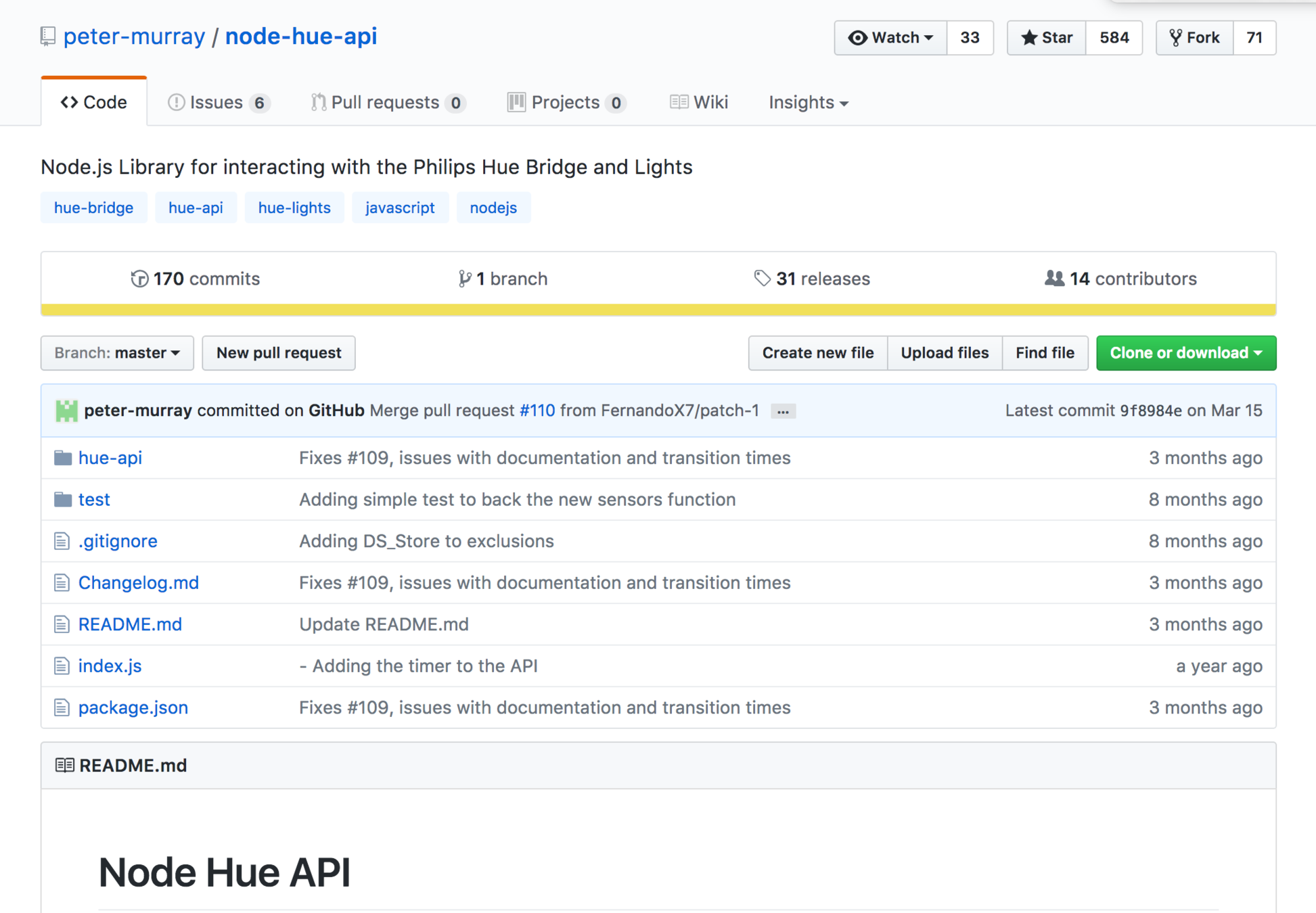Click the yellow language breakdown bar
The width and height of the screenshot is (1316, 913).
click(x=658, y=310)
